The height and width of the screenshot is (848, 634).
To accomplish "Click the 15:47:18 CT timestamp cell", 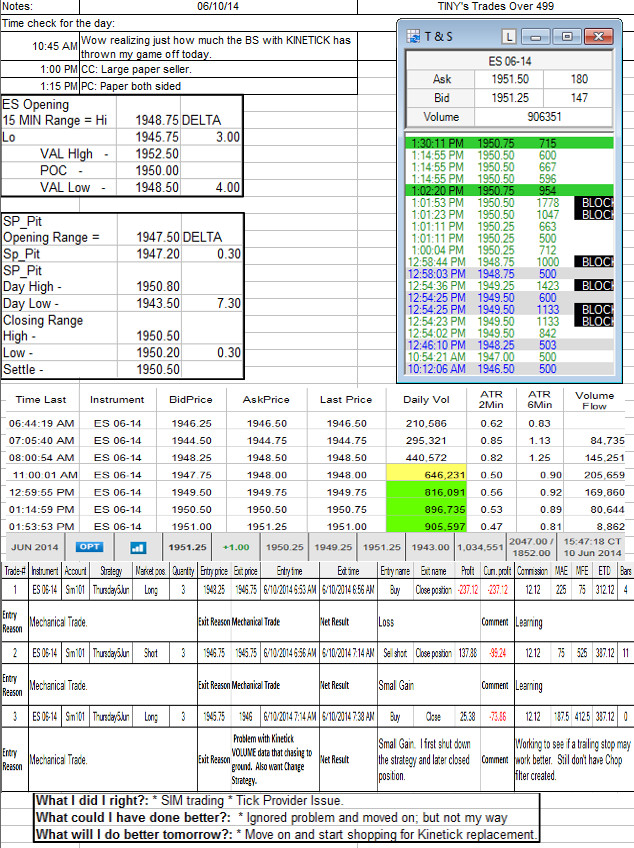I will coord(592,547).
